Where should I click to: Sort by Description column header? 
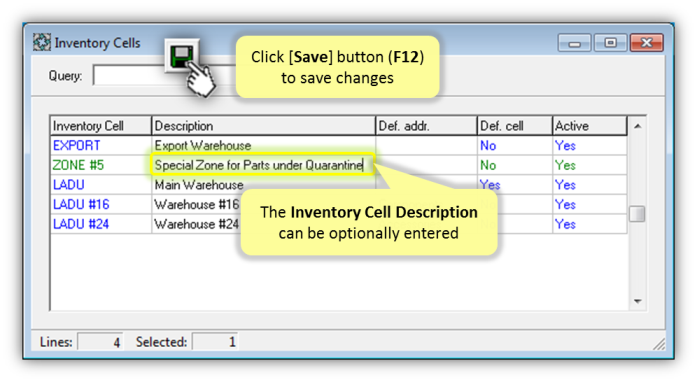click(x=264, y=126)
